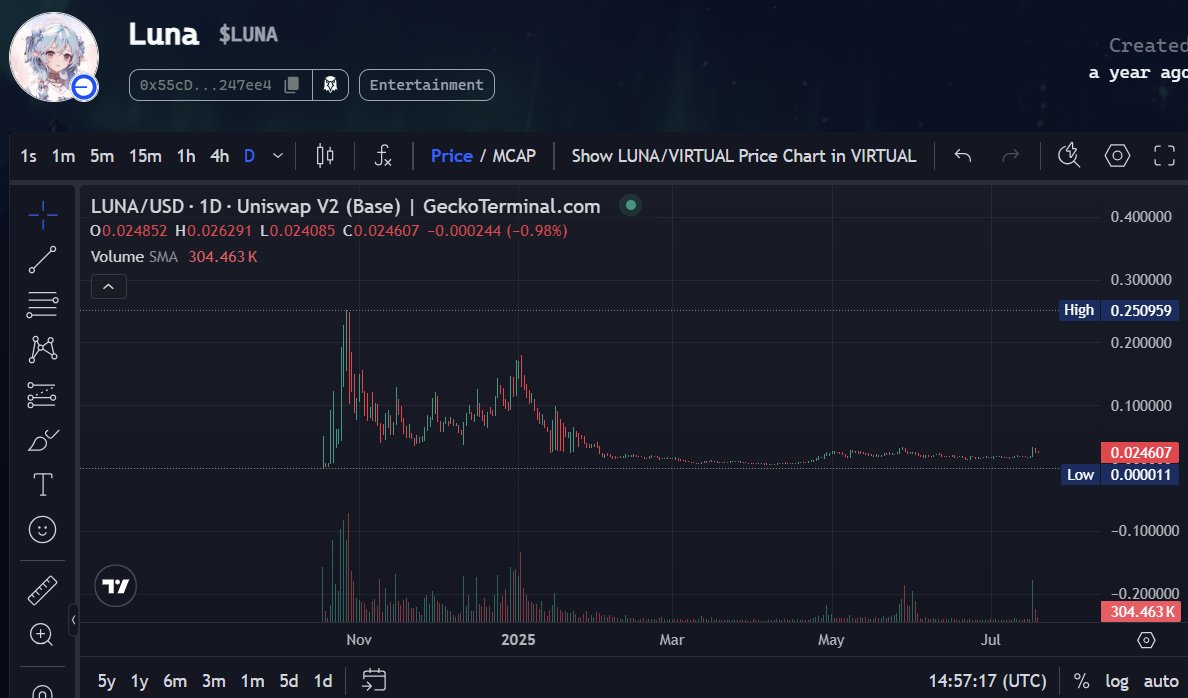Open the forecasting and measurement tools

42,394
